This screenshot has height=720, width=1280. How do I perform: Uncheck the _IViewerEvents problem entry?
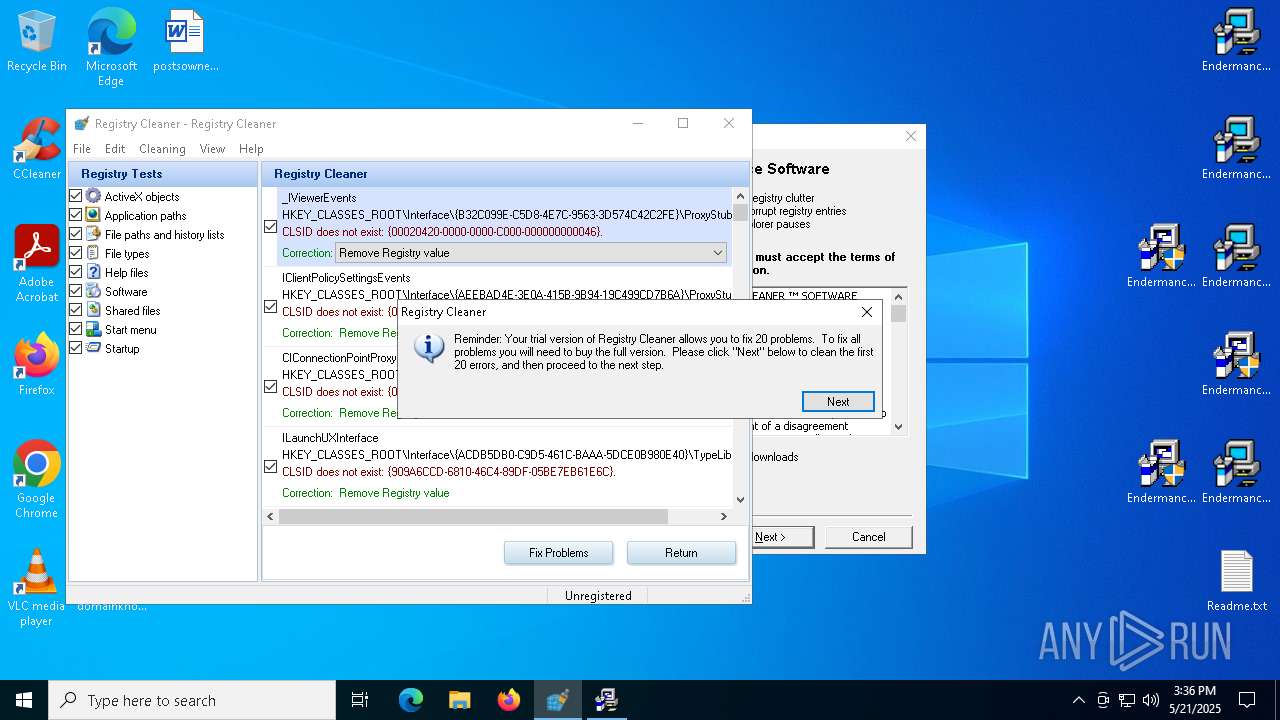pos(270,227)
